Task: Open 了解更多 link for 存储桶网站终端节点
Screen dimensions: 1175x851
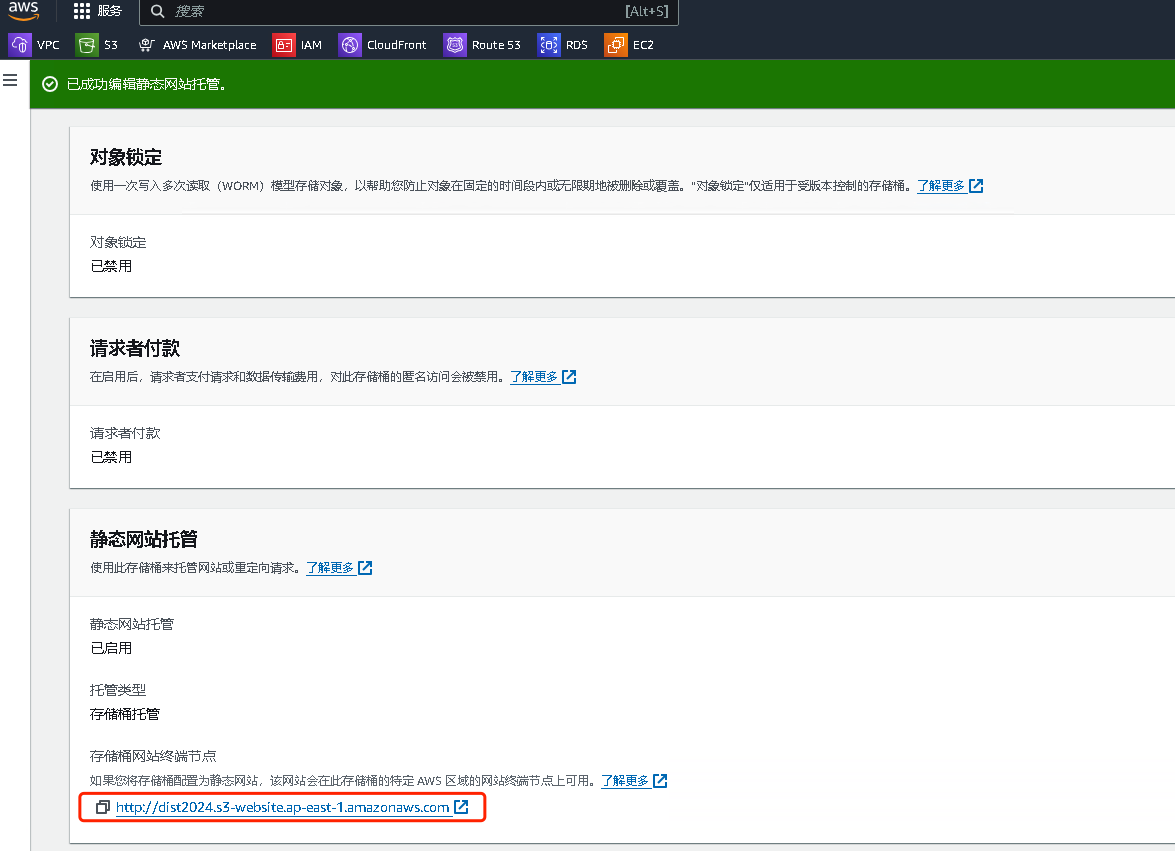Action: [x=625, y=781]
